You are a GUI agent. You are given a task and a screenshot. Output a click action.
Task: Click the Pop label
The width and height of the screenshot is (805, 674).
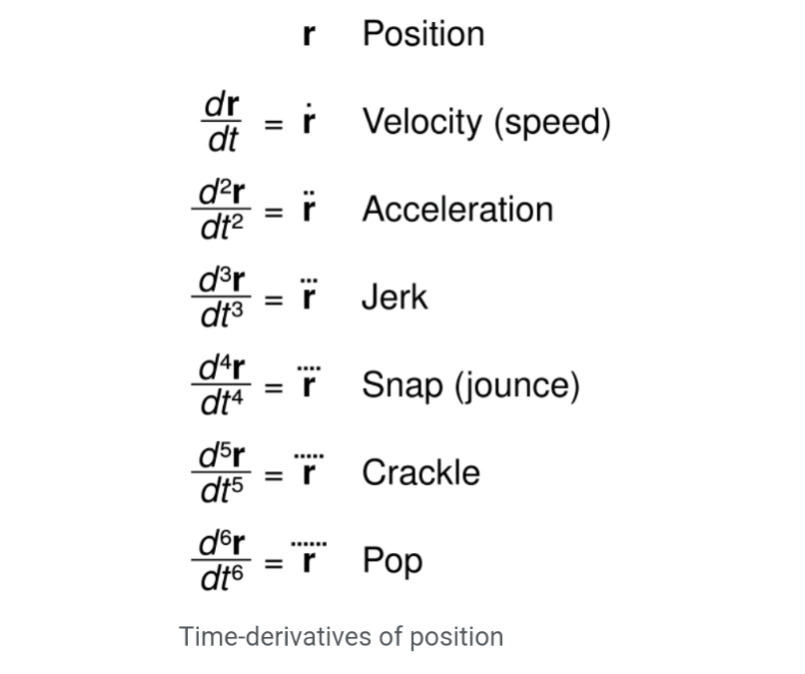point(393,562)
